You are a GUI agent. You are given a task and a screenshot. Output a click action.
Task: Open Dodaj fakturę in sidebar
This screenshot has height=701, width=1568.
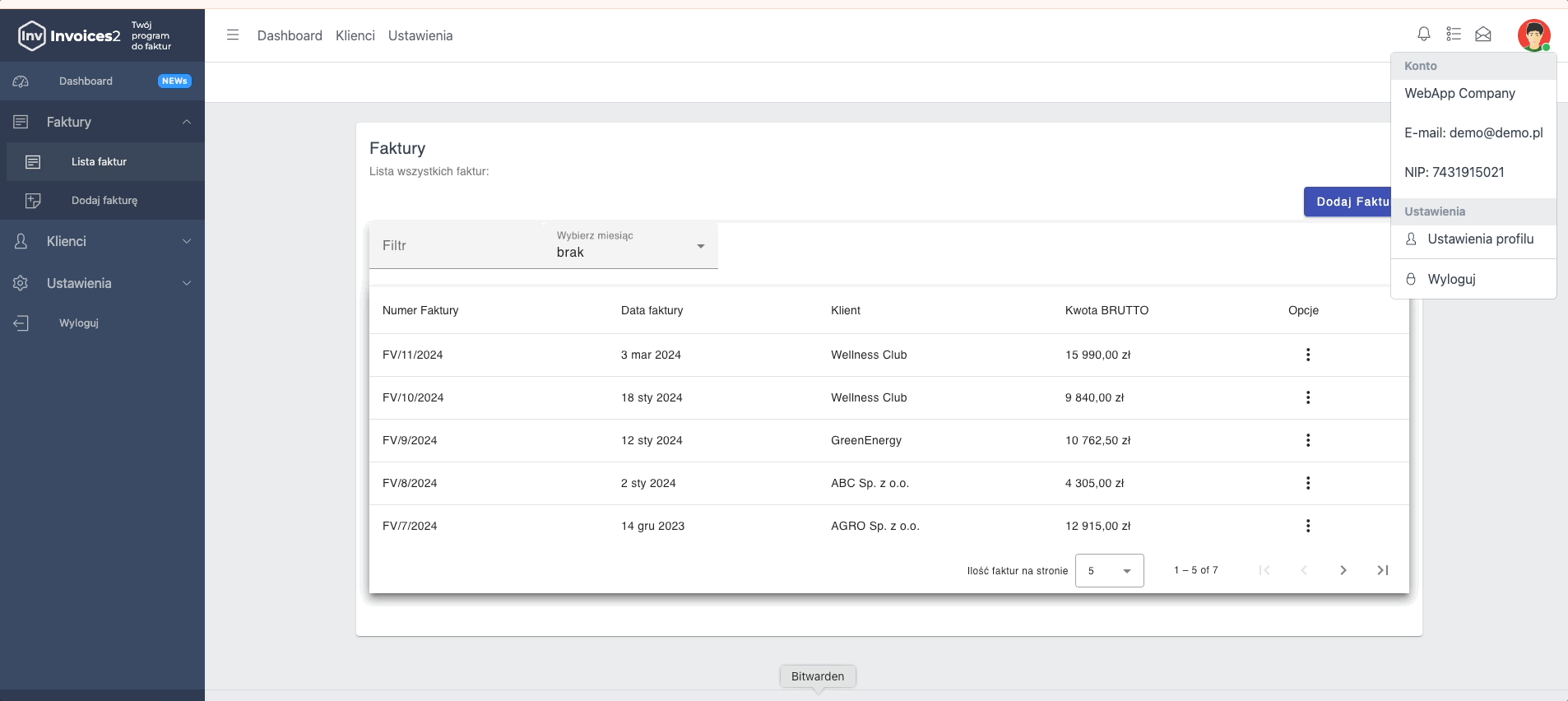104,201
